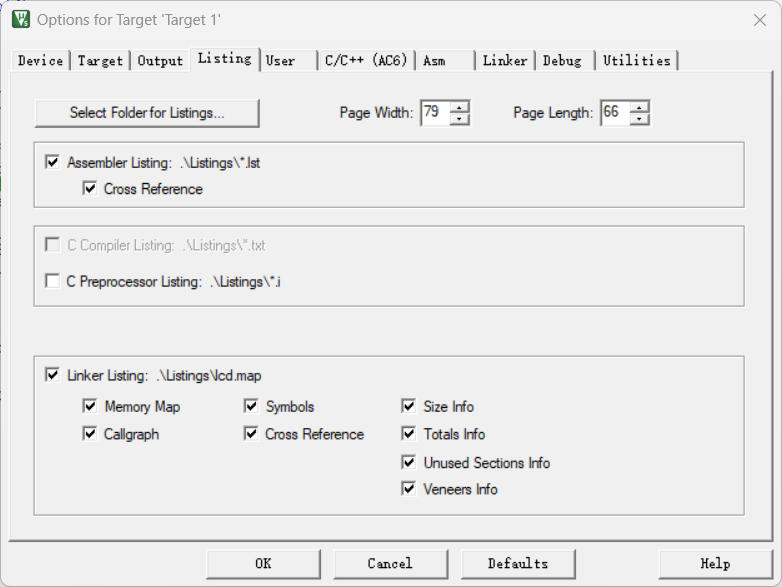782x587 pixels.
Task: Increase Page Width with up arrow
Action: pyautogui.click(x=459, y=107)
